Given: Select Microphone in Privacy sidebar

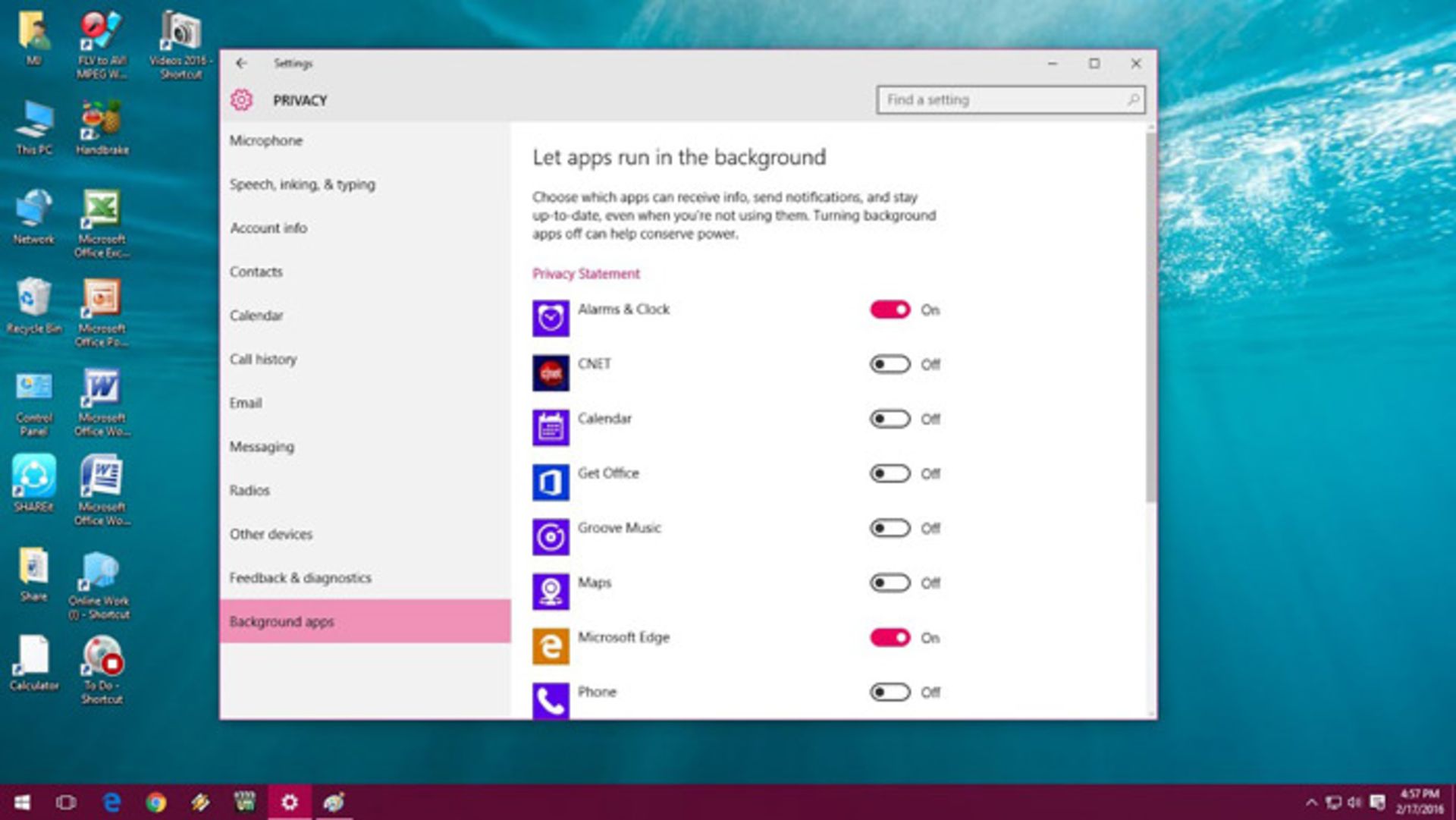Looking at the screenshot, I should (x=365, y=140).
